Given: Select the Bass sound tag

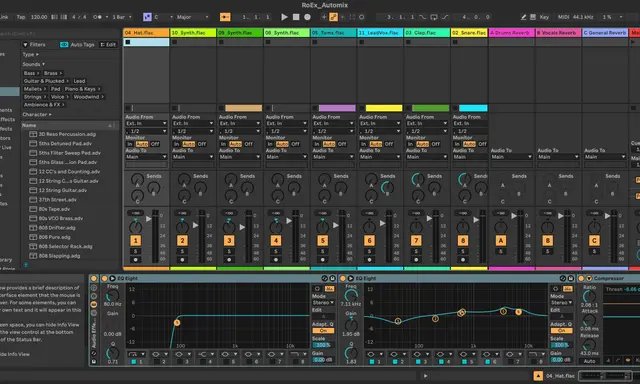Looking at the screenshot, I should tap(31, 73).
